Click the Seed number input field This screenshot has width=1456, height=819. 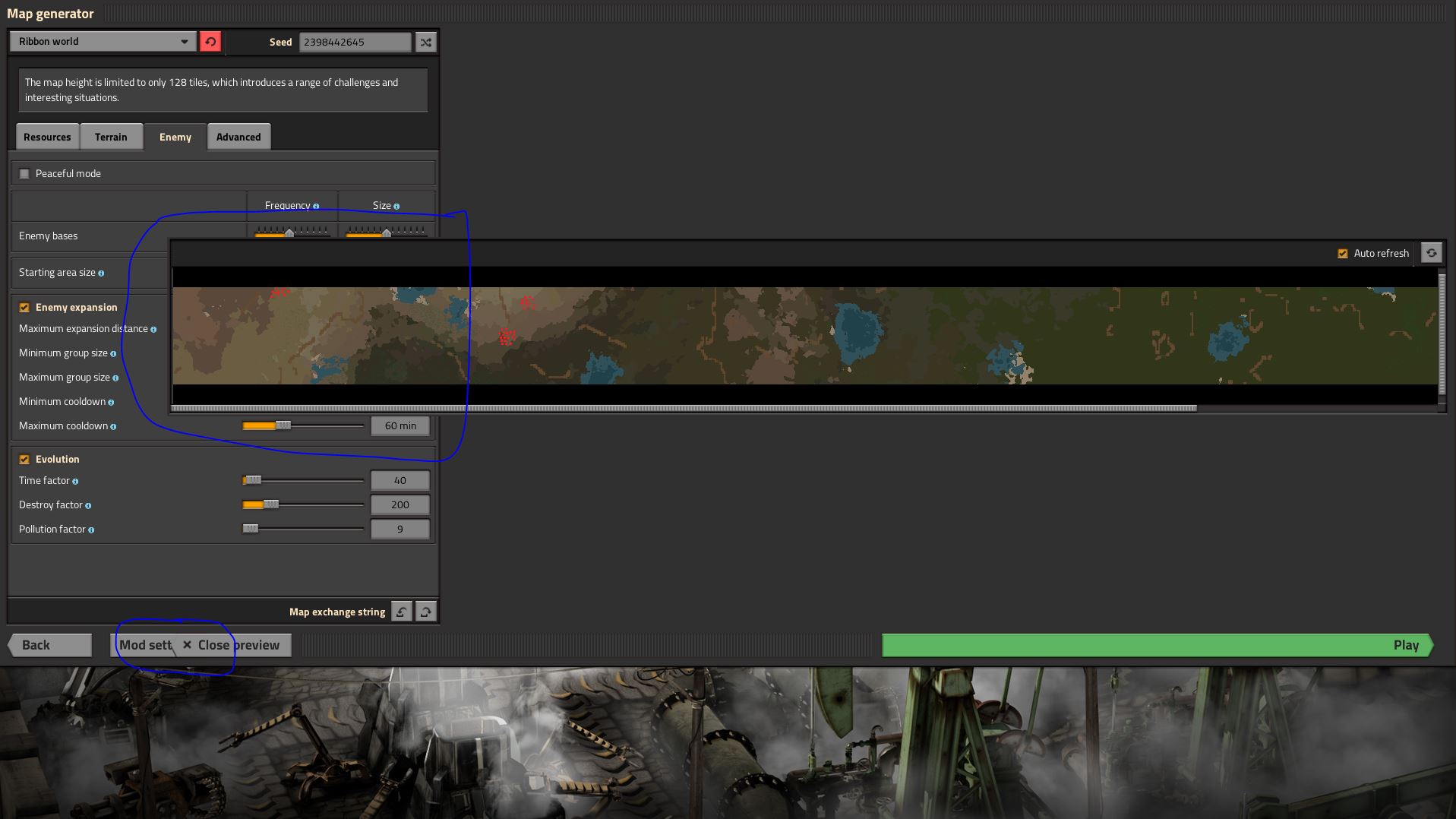(x=355, y=43)
